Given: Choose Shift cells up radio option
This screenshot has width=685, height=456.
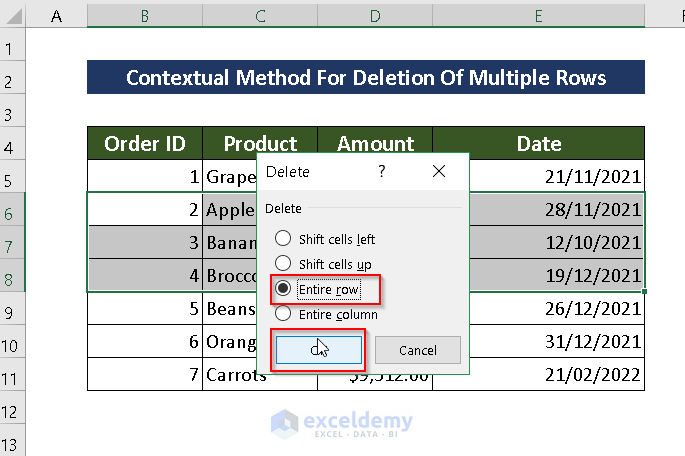Looking at the screenshot, I should [x=283, y=264].
